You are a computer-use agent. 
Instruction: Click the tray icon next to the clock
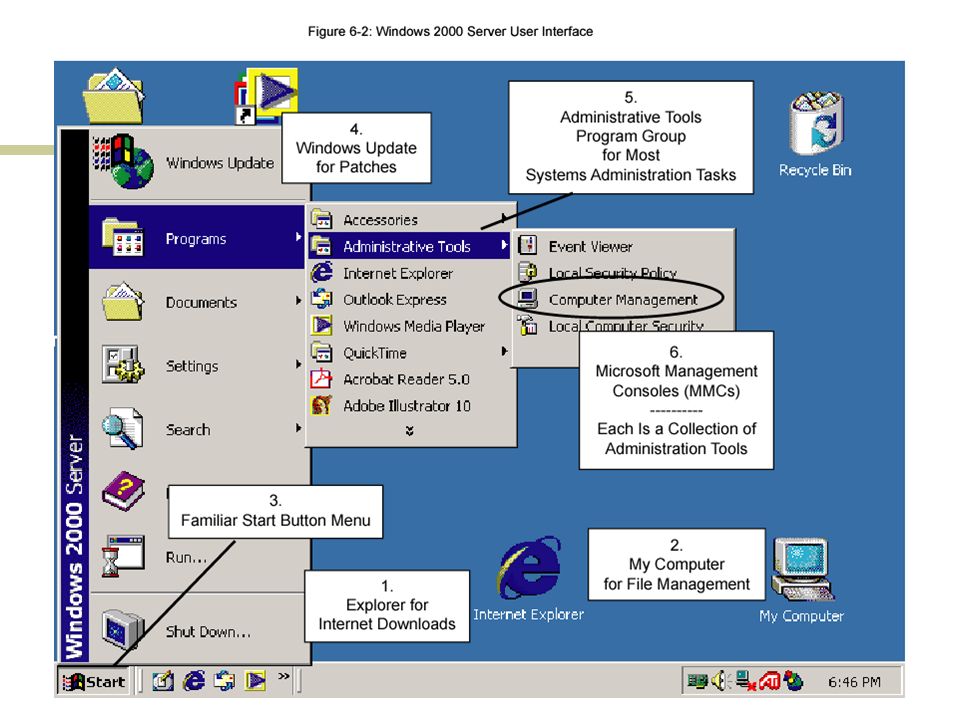(793, 680)
